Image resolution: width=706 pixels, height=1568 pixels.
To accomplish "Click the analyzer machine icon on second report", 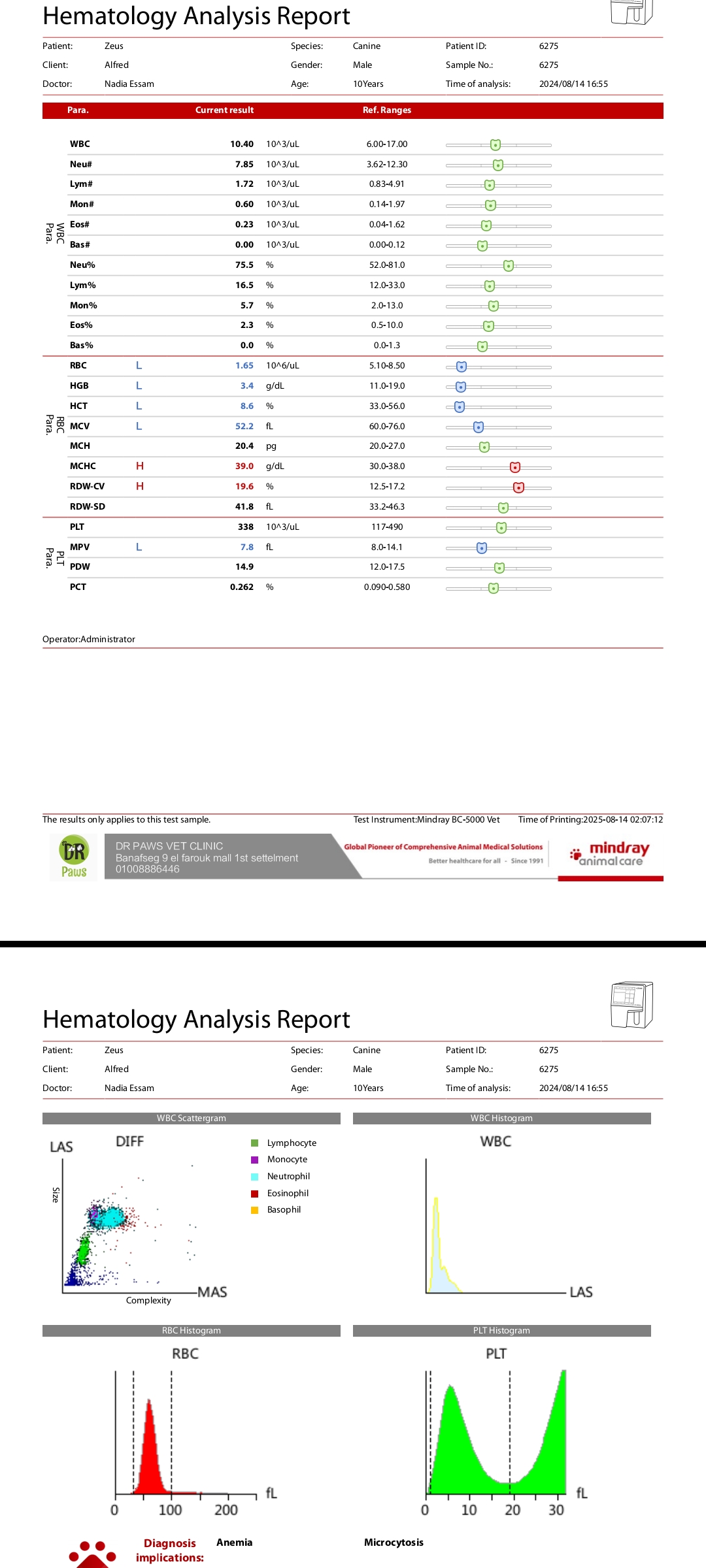I will coord(631,1005).
